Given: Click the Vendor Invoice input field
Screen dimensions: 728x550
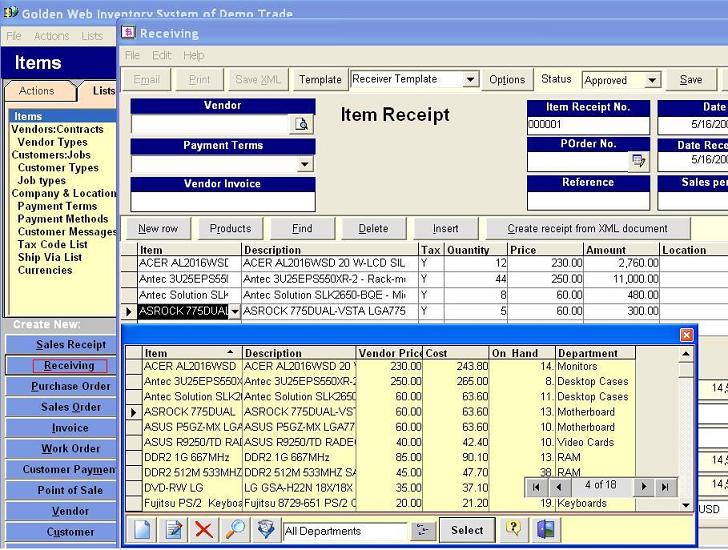Looking at the screenshot, I should pyautogui.click(x=223, y=201).
